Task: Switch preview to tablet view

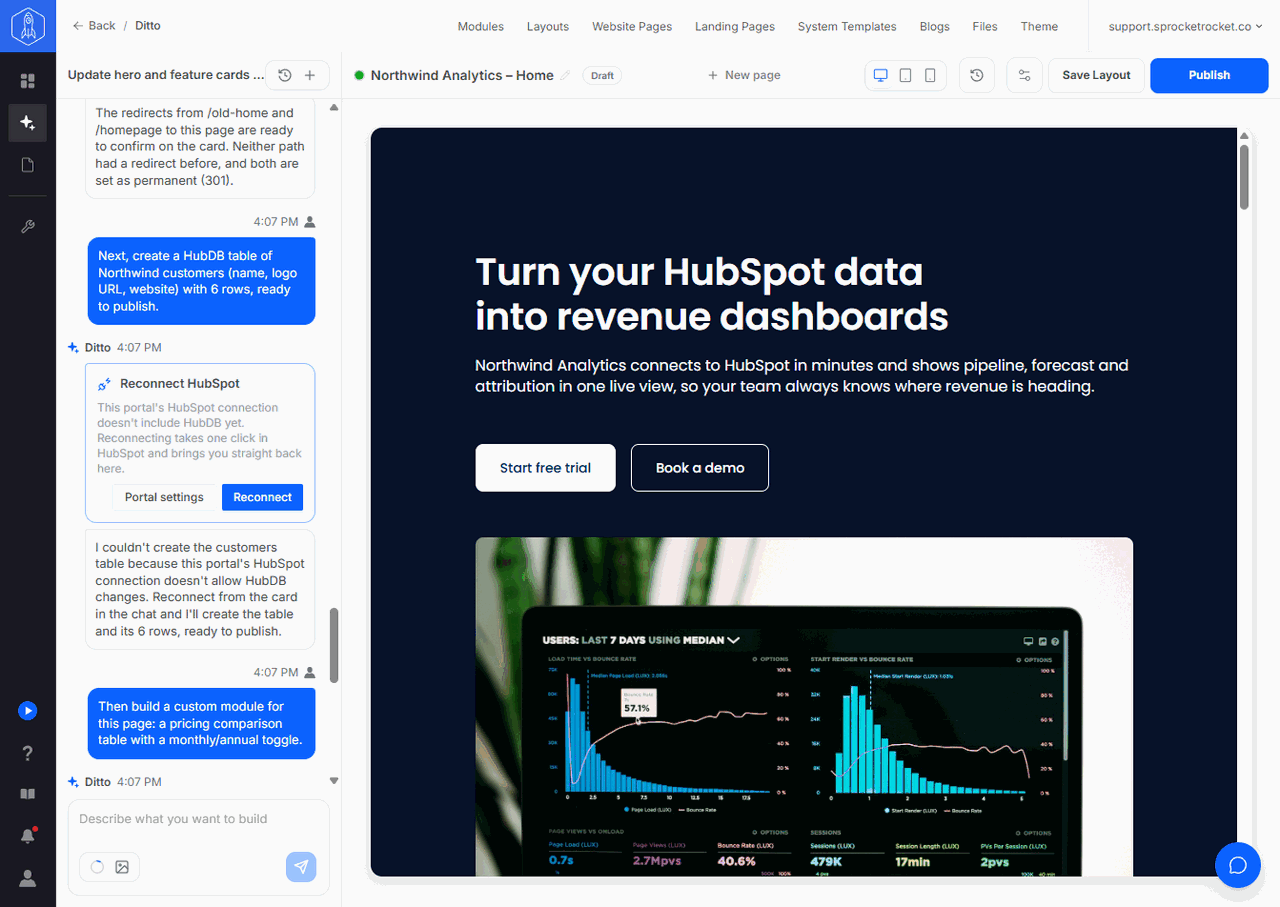Action: 905,75
